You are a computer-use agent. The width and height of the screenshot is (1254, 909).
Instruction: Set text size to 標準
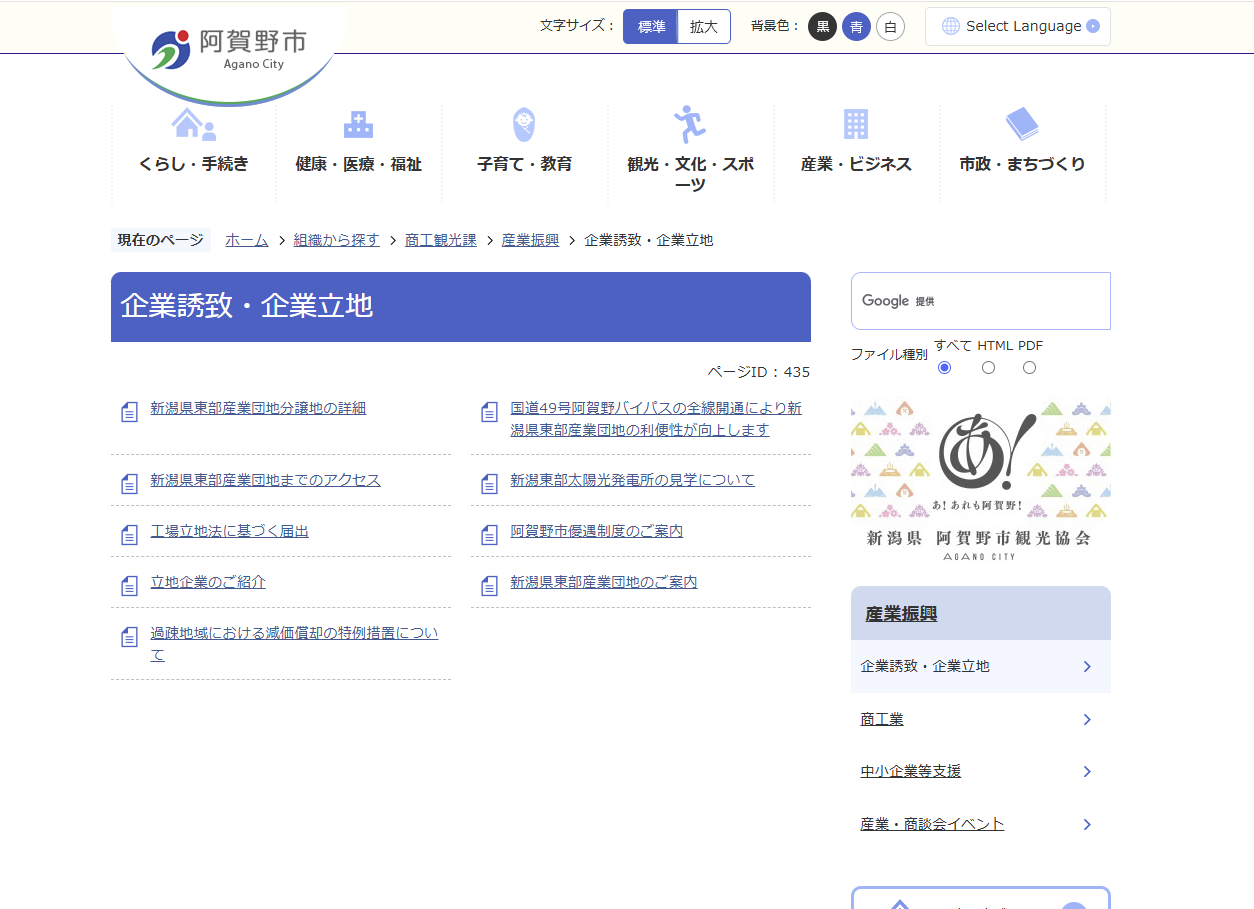(651, 27)
